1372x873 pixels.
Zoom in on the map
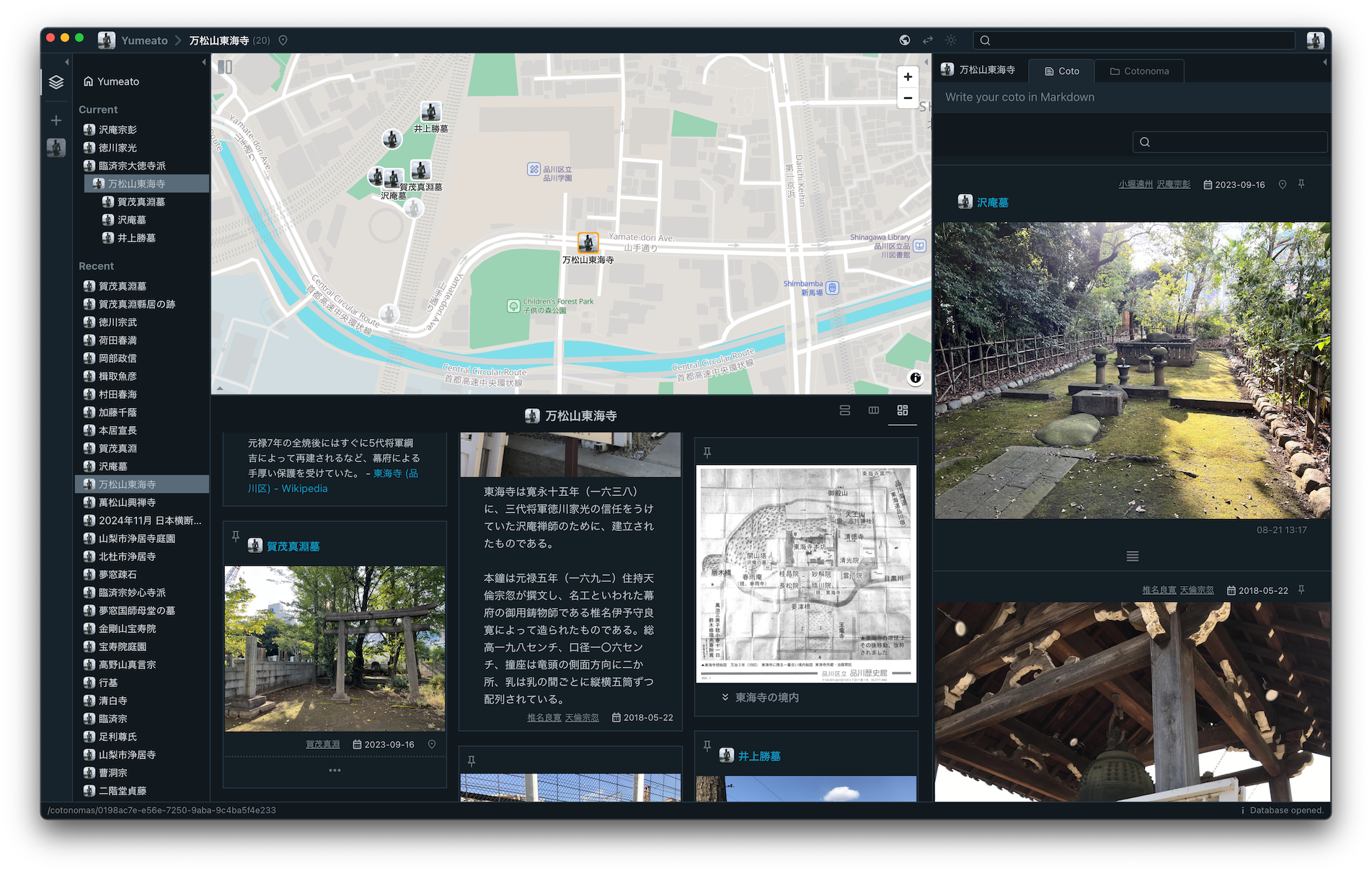pos(908,77)
